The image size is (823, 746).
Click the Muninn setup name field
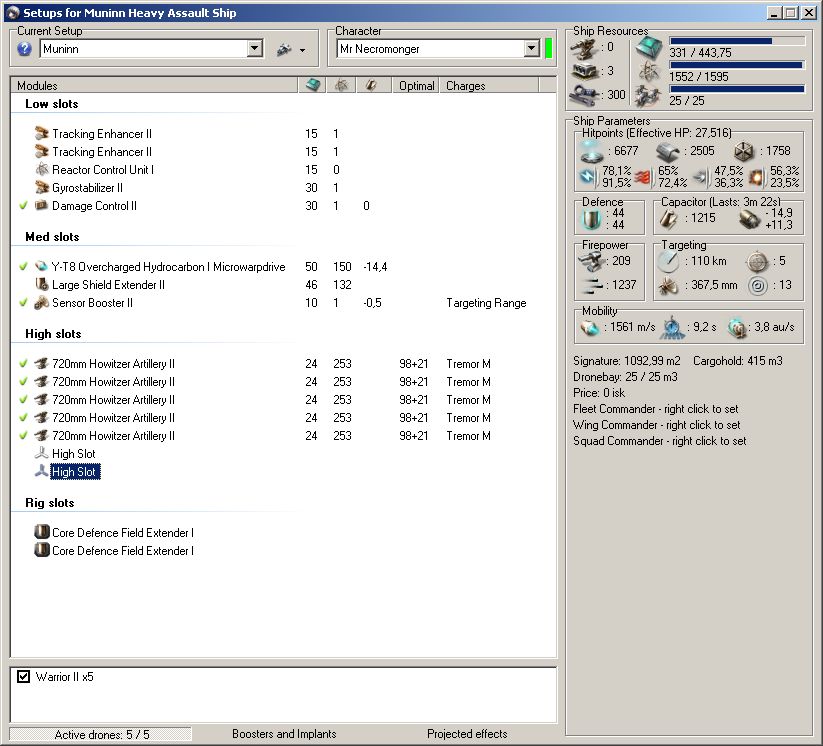[x=143, y=49]
